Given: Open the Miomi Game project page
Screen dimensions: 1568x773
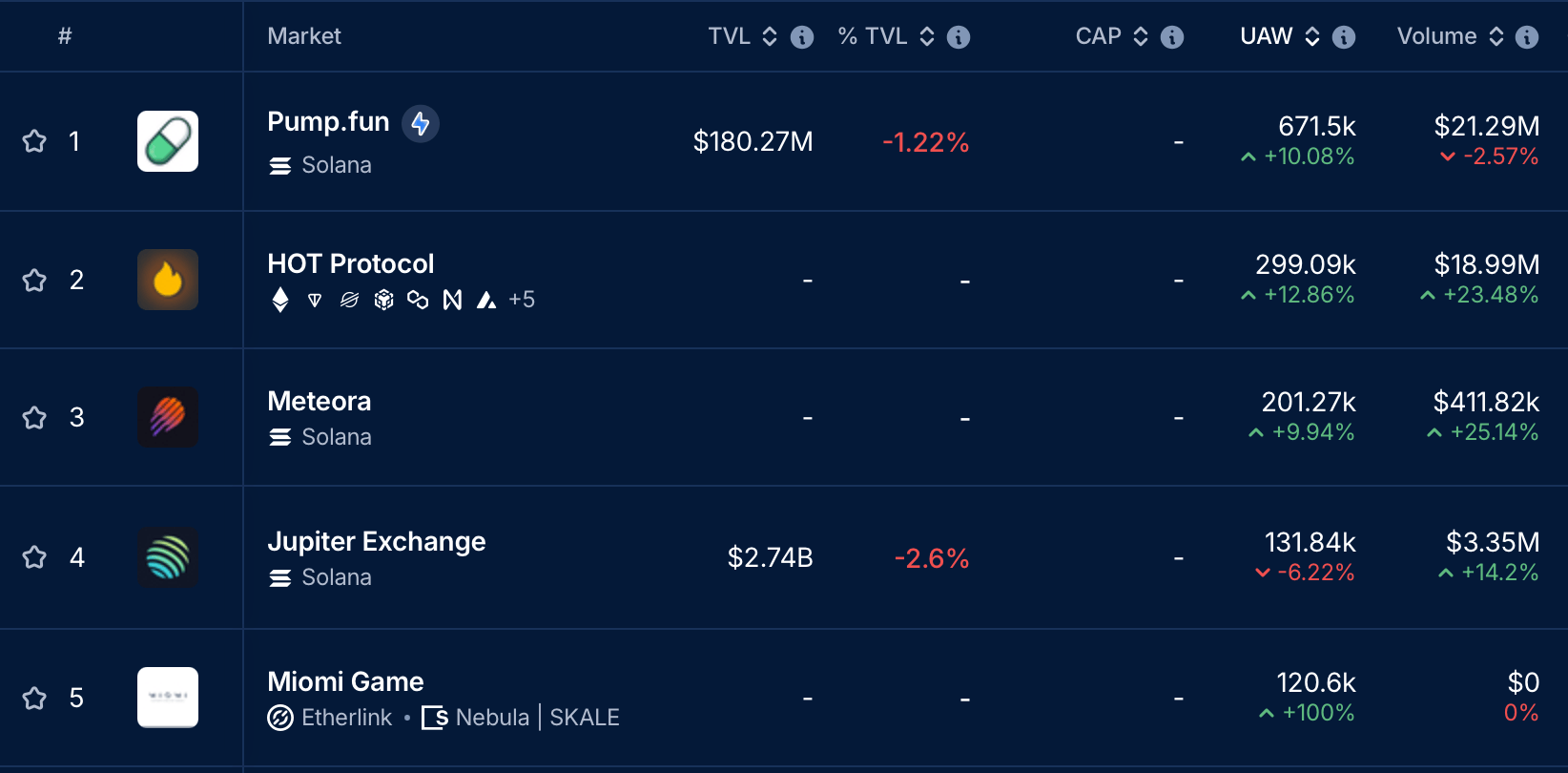Looking at the screenshot, I should click(x=345, y=681).
